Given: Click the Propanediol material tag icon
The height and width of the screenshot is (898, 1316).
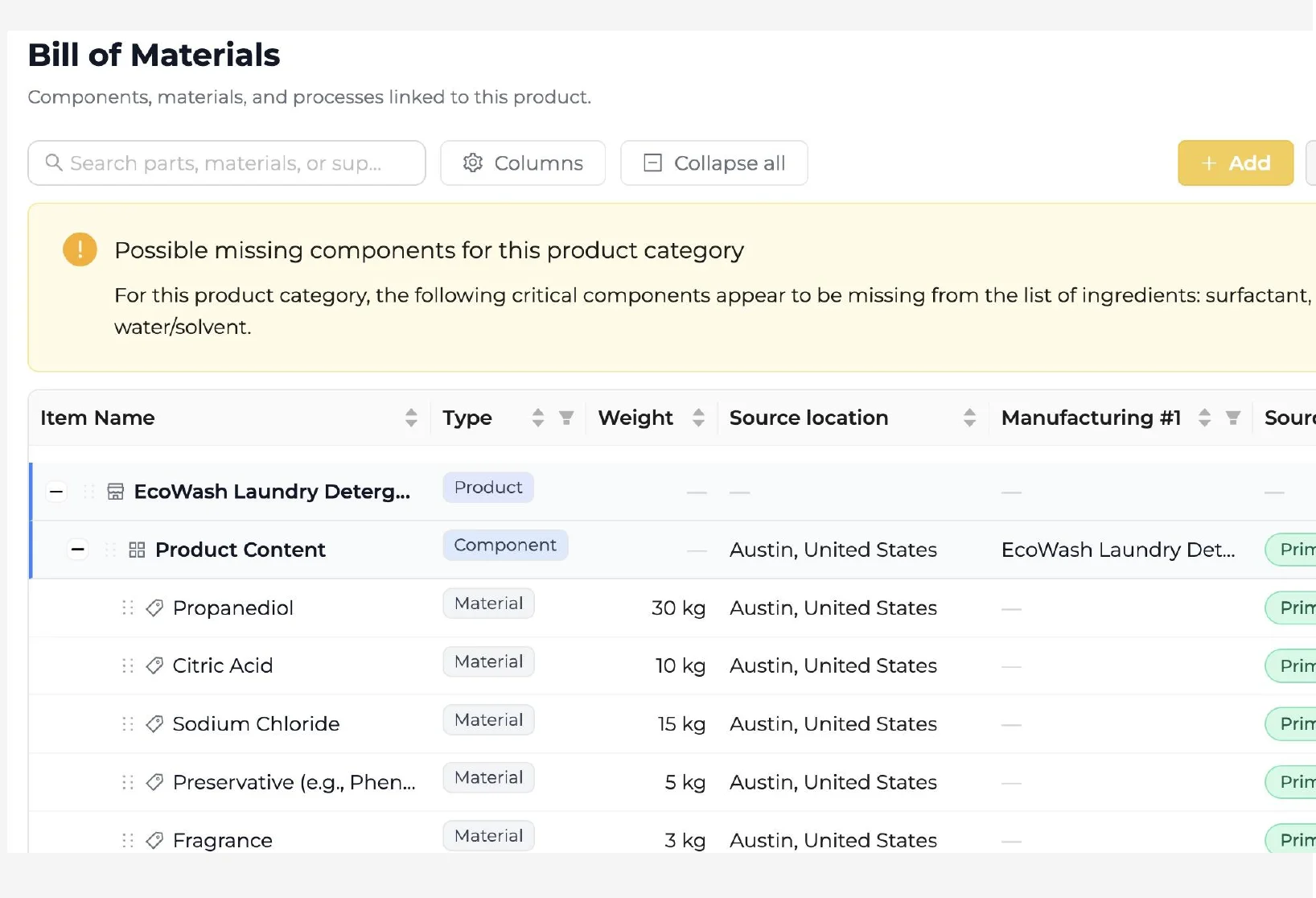Looking at the screenshot, I should click(154, 608).
